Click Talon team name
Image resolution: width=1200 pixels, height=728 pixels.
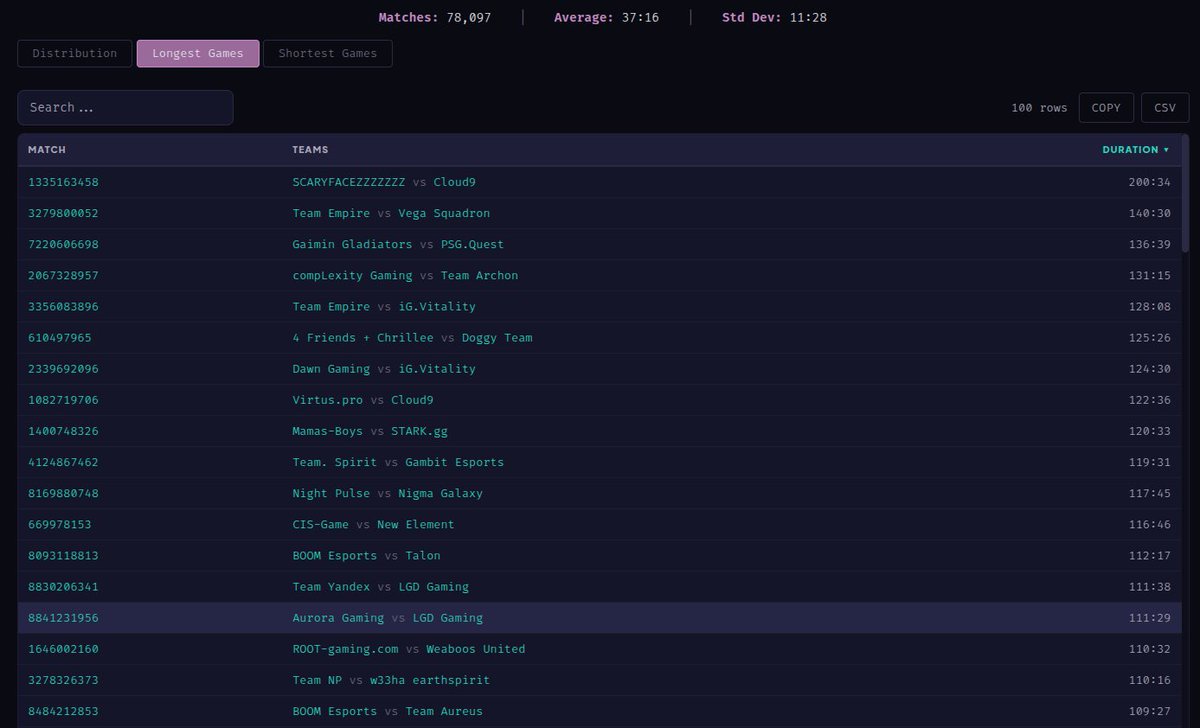point(423,555)
